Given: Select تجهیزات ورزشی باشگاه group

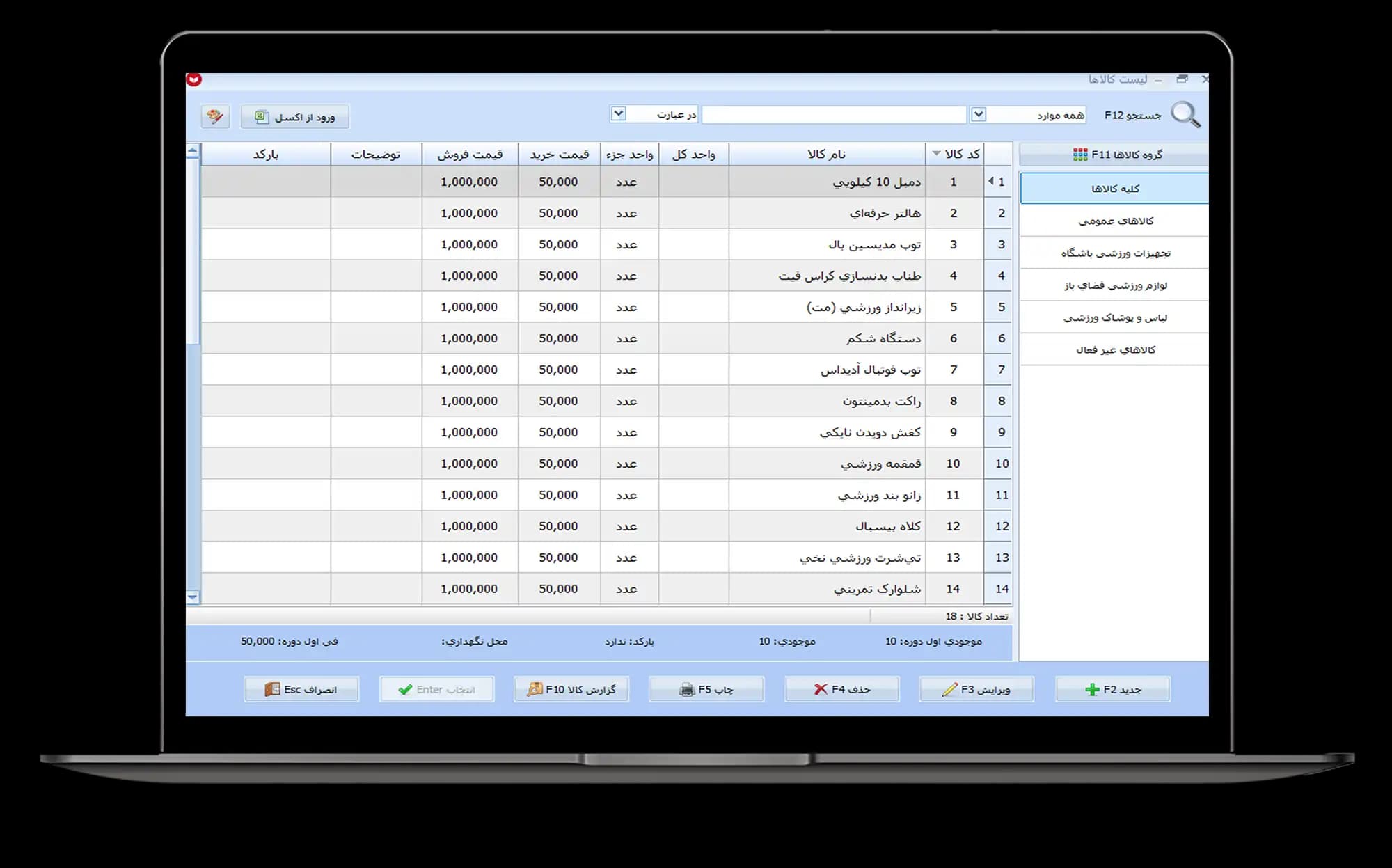Looking at the screenshot, I should tap(1114, 253).
